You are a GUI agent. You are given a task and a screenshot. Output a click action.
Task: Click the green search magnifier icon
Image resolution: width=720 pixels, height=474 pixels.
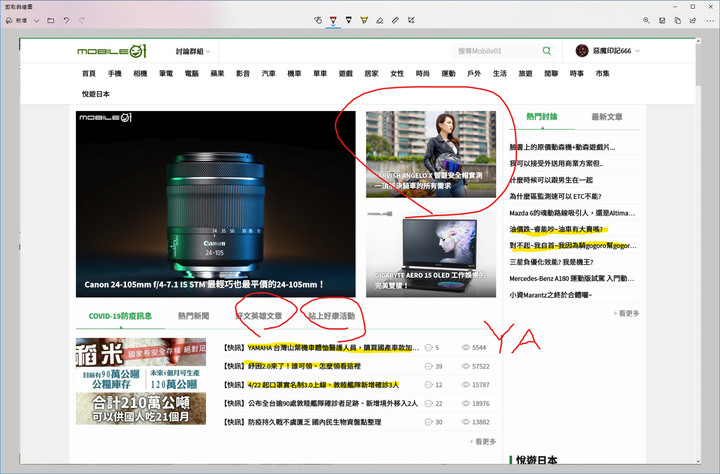tap(546, 51)
